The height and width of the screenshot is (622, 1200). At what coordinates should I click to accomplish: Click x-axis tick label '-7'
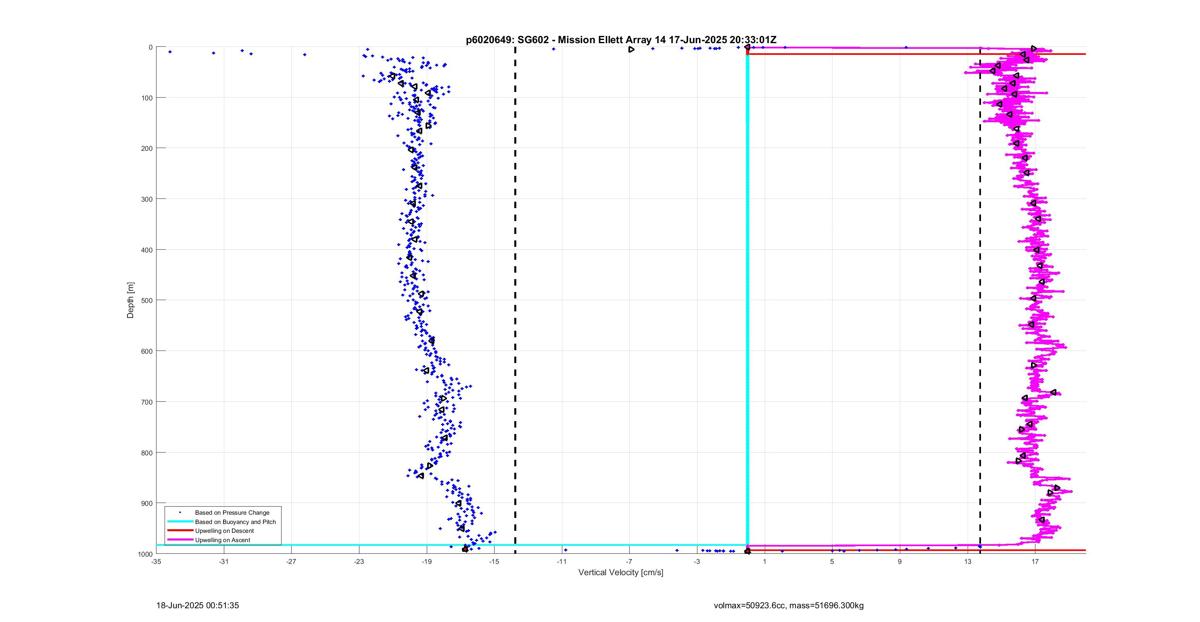tap(629, 561)
